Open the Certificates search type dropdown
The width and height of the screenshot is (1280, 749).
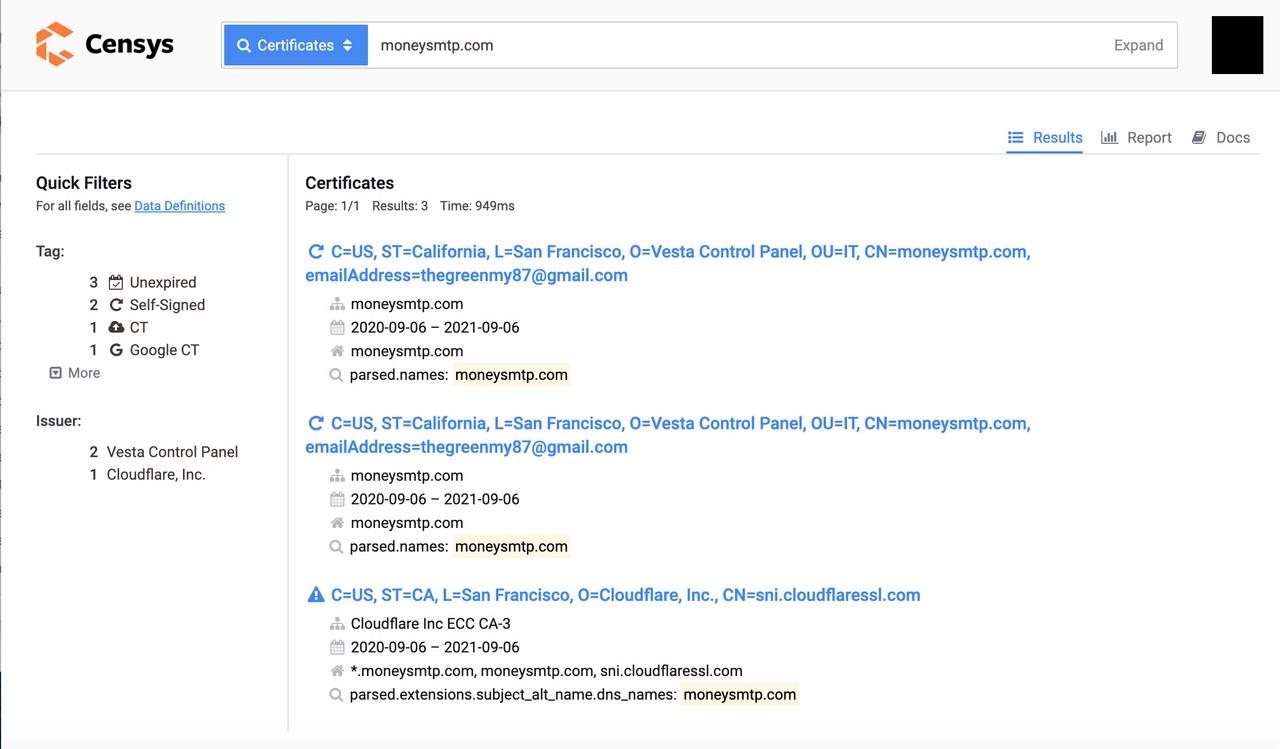point(296,45)
